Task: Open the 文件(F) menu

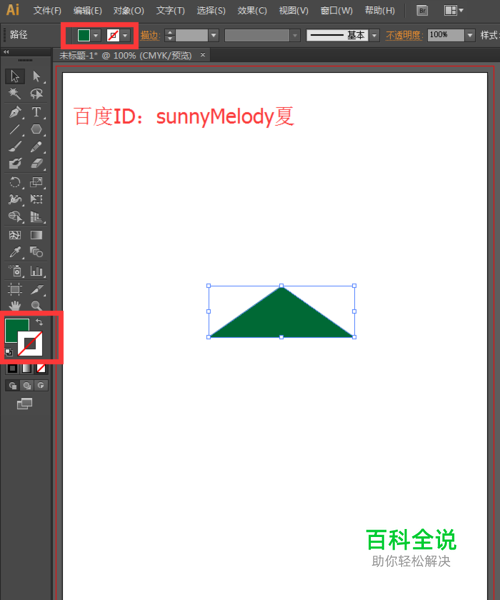Action: click(47, 11)
